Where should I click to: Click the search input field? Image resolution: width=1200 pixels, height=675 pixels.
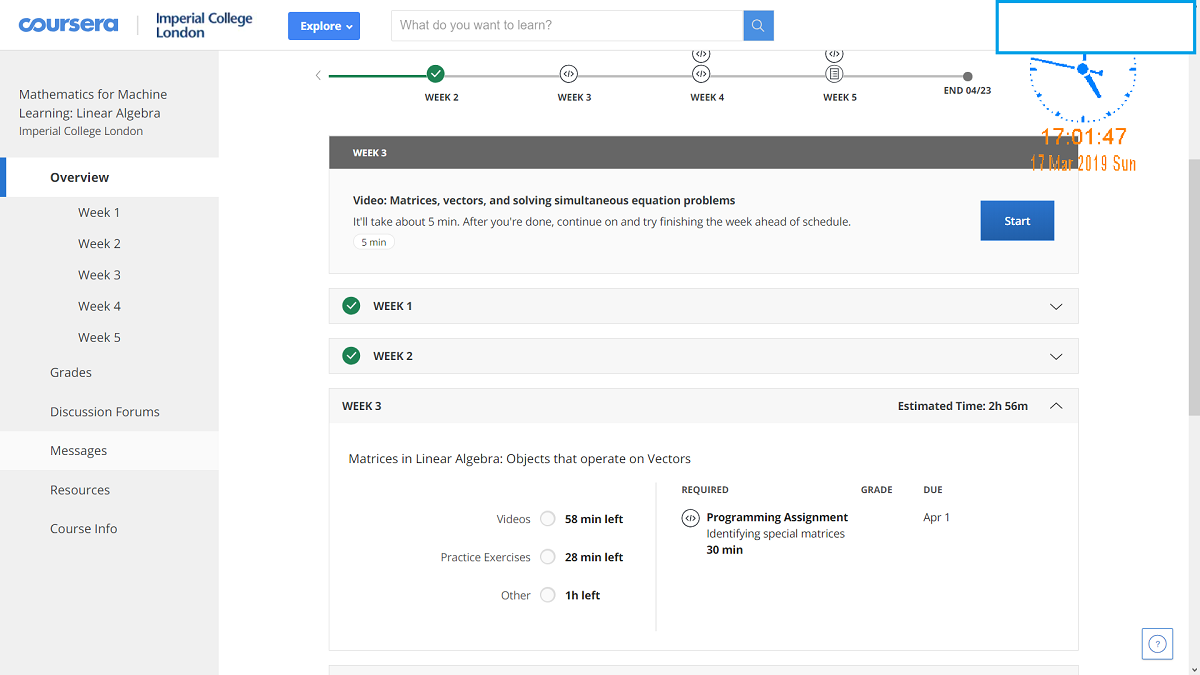(x=567, y=26)
